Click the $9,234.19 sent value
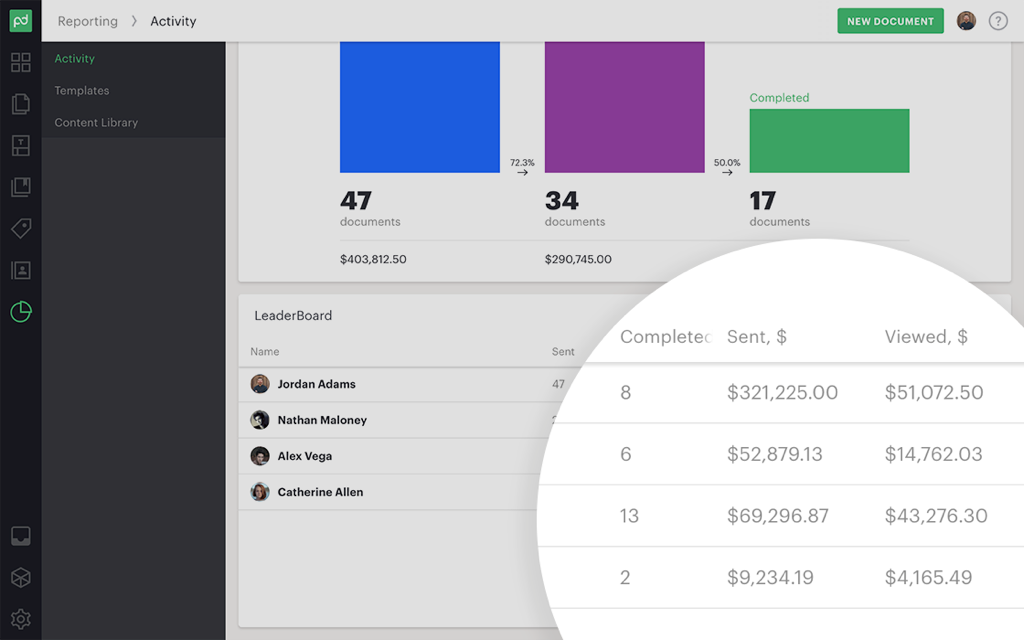 tap(771, 577)
